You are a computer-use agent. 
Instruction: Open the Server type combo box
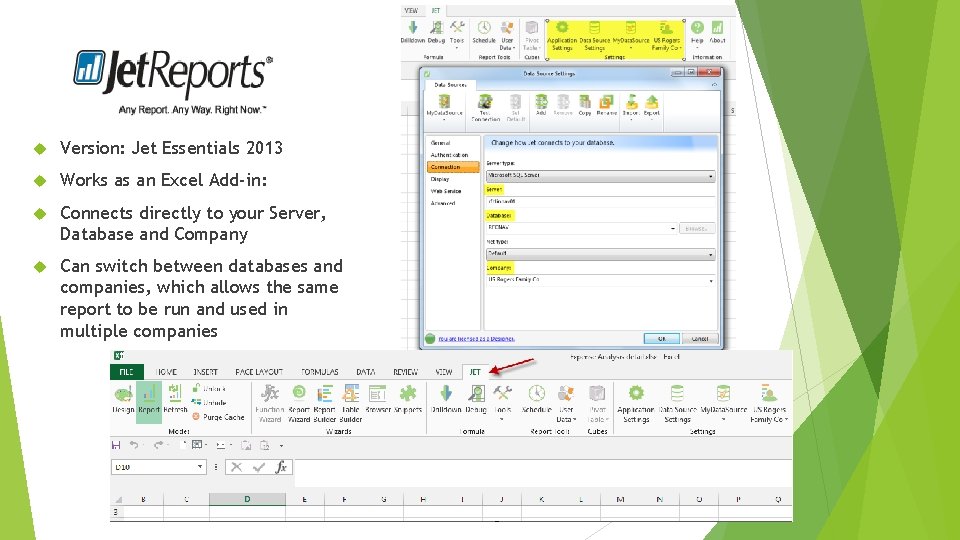(x=601, y=176)
